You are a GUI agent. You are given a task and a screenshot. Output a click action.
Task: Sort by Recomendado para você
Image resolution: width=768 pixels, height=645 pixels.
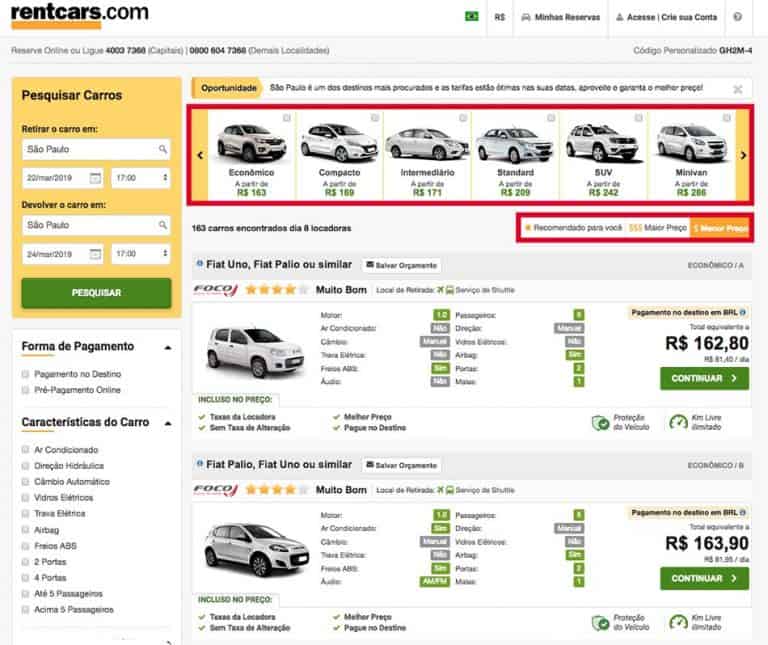click(x=573, y=228)
